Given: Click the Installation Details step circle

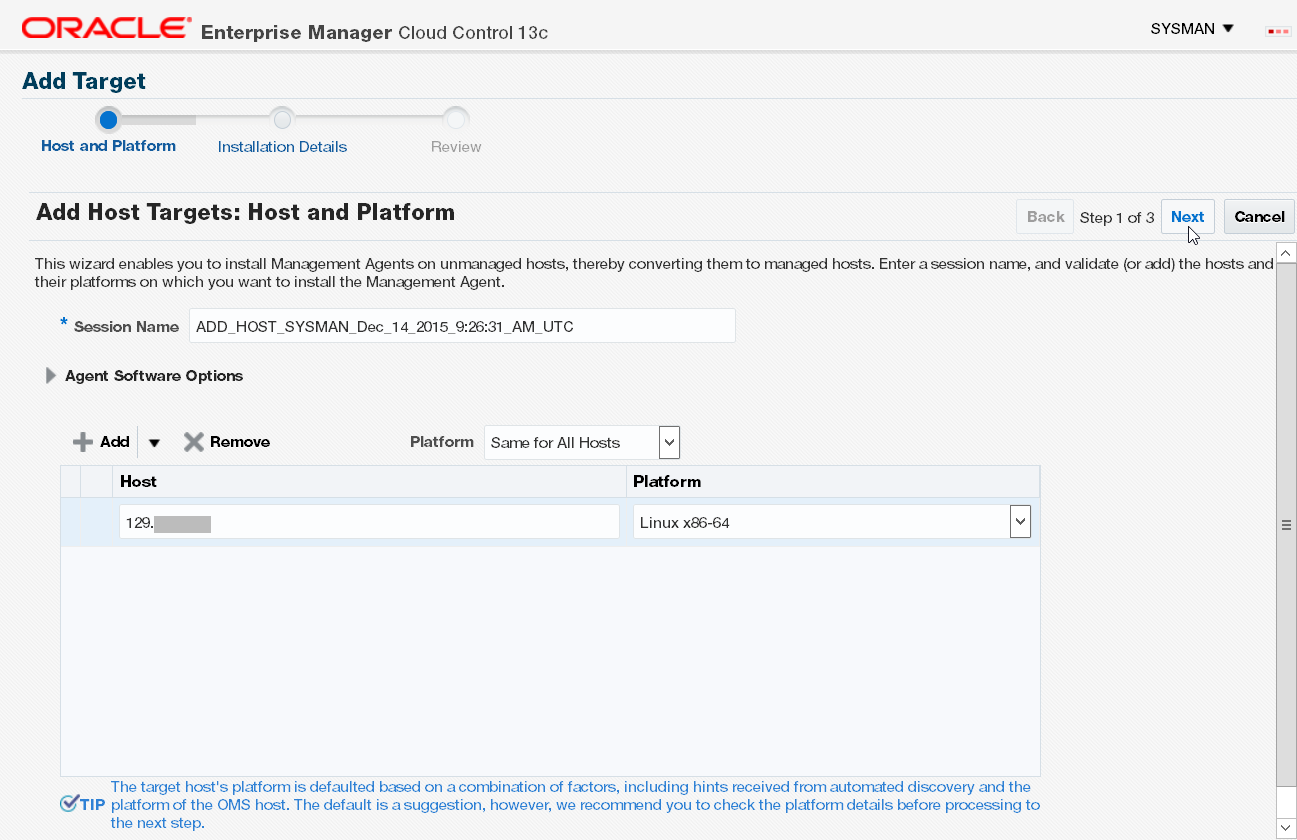Looking at the screenshot, I should coord(282,120).
